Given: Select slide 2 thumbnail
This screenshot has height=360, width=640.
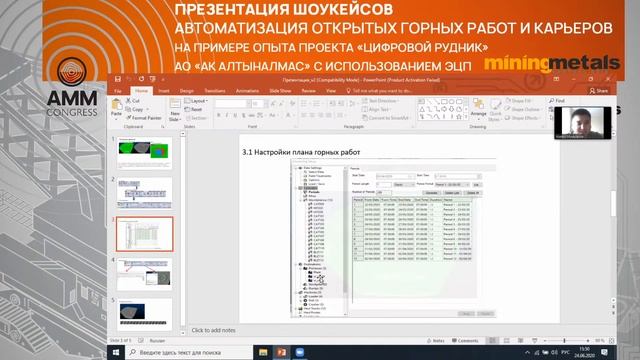Looking at the screenshot, I should 144,193.
